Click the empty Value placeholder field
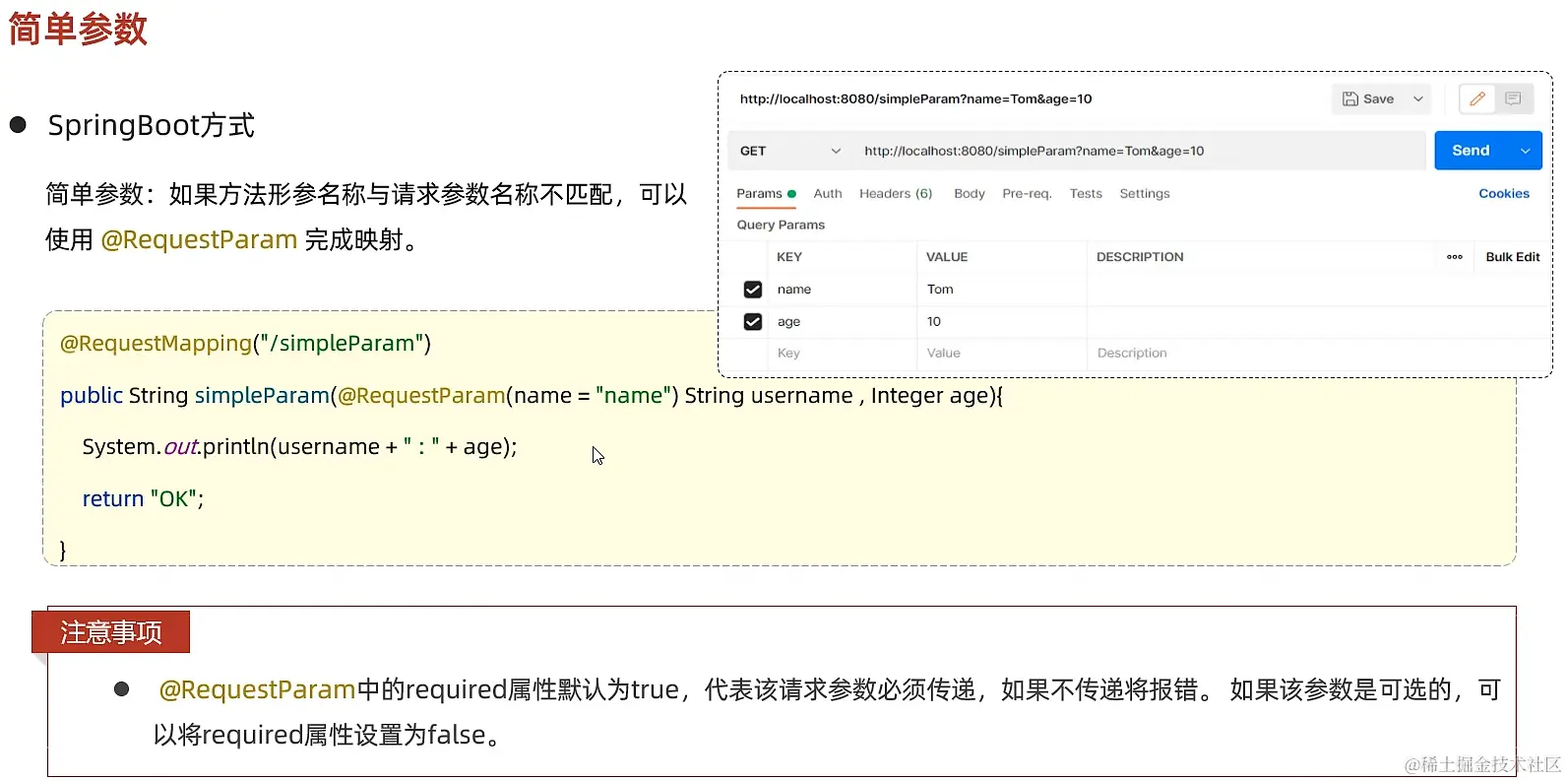Screen dimensions: 1568x781 pyautogui.click(x=1002, y=354)
